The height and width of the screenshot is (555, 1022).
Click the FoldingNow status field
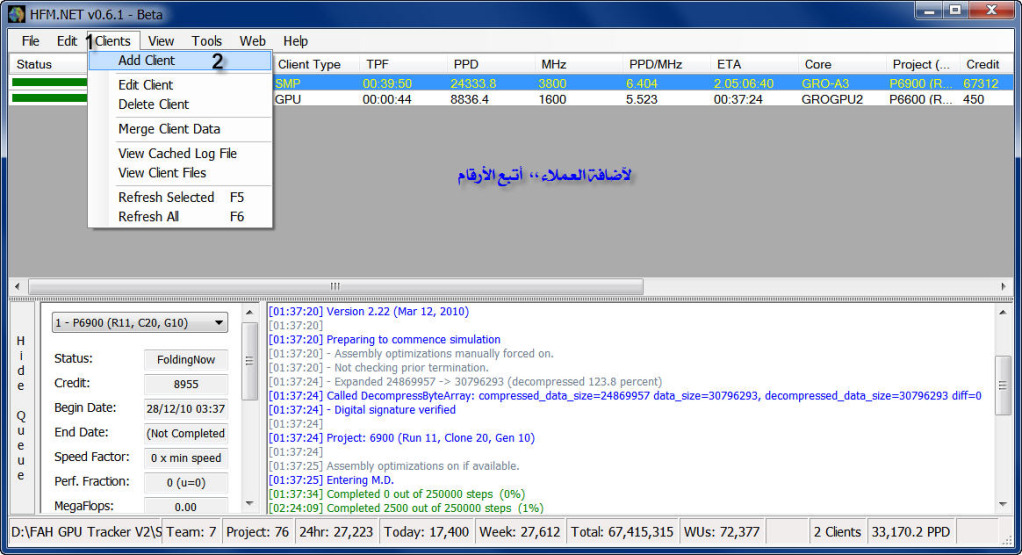pyautogui.click(x=186, y=360)
